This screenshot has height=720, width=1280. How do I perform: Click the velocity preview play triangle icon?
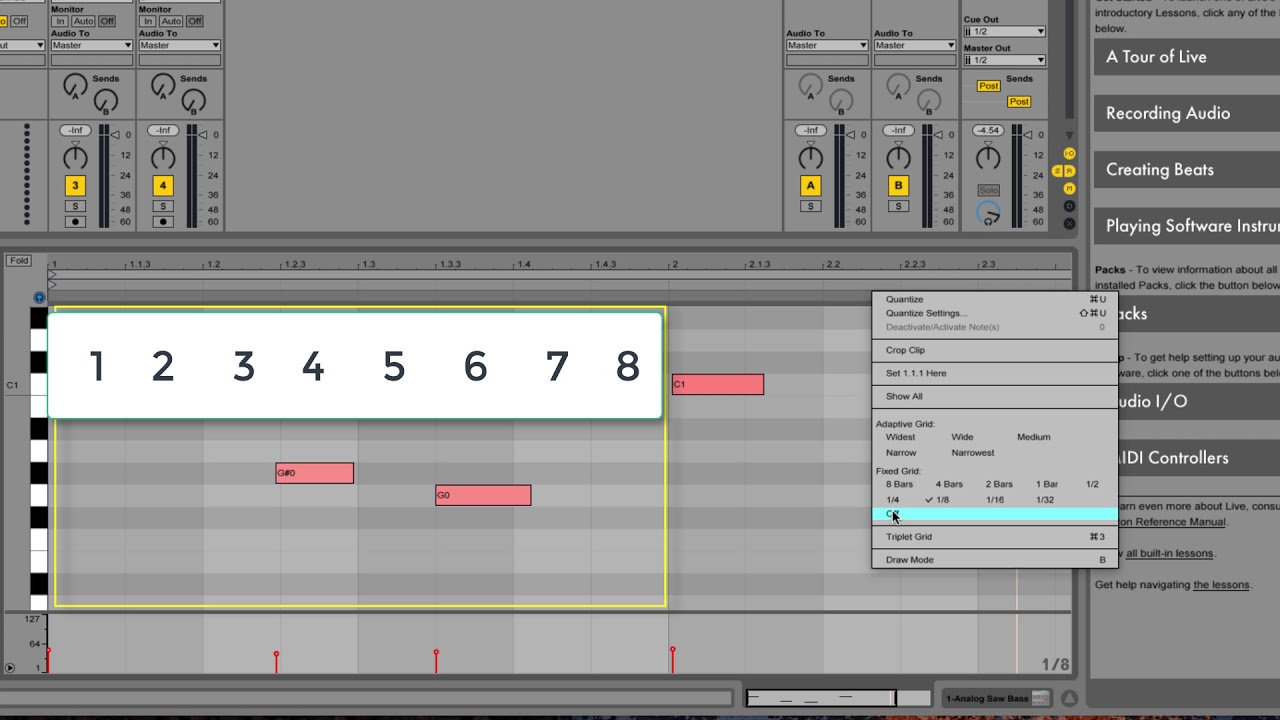click(10, 668)
